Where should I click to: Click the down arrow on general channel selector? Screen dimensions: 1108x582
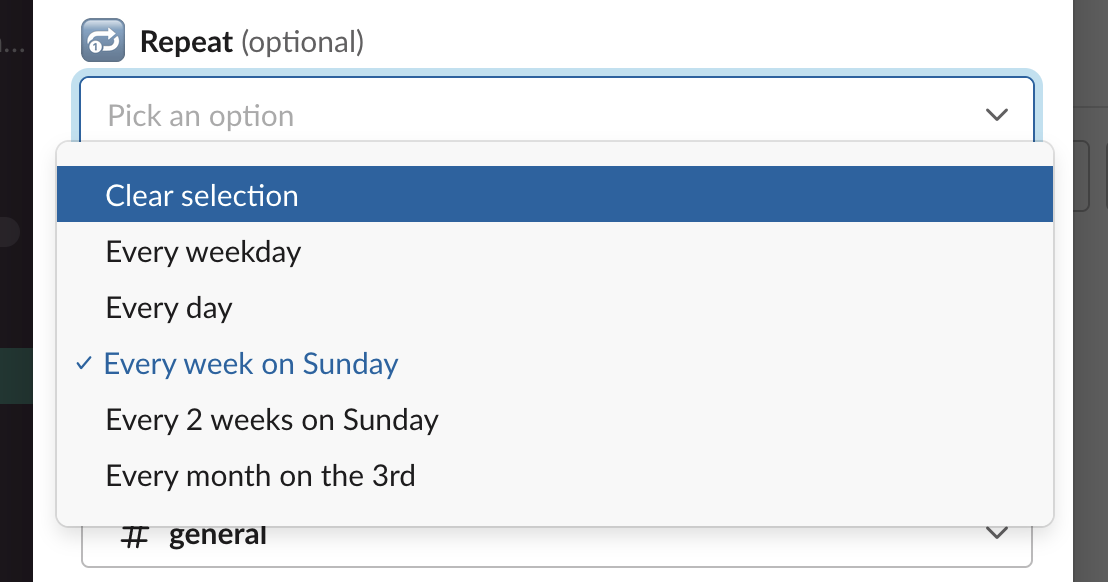(x=996, y=534)
